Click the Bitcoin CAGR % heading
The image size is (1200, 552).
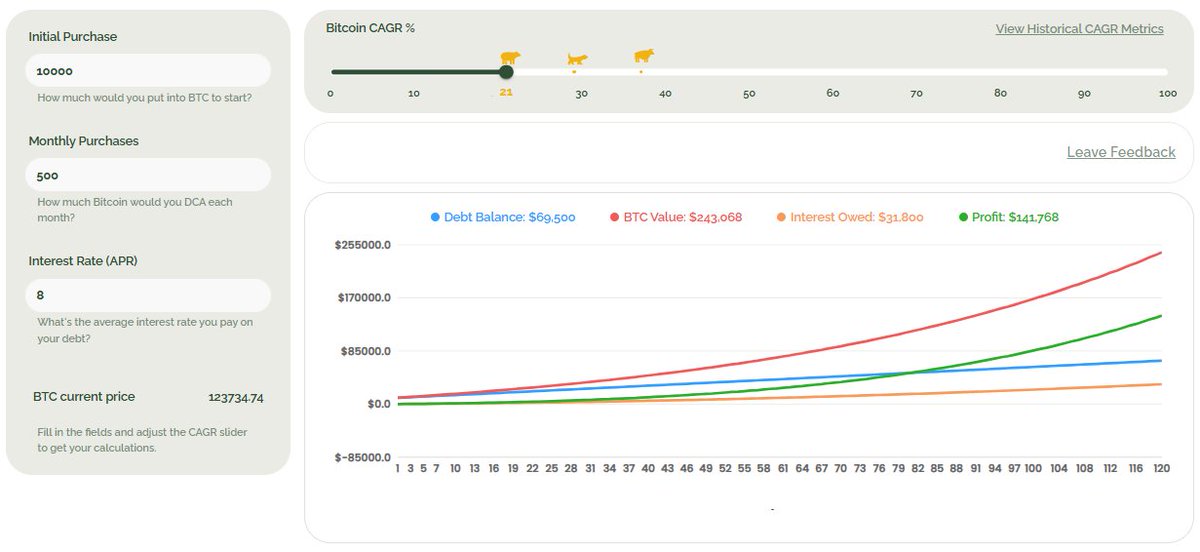[x=370, y=28]
